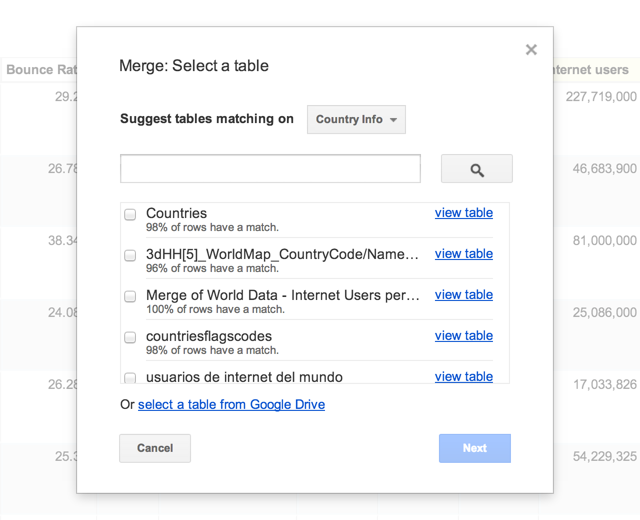Click the 100% of rows have a match text

coord(216,309)
